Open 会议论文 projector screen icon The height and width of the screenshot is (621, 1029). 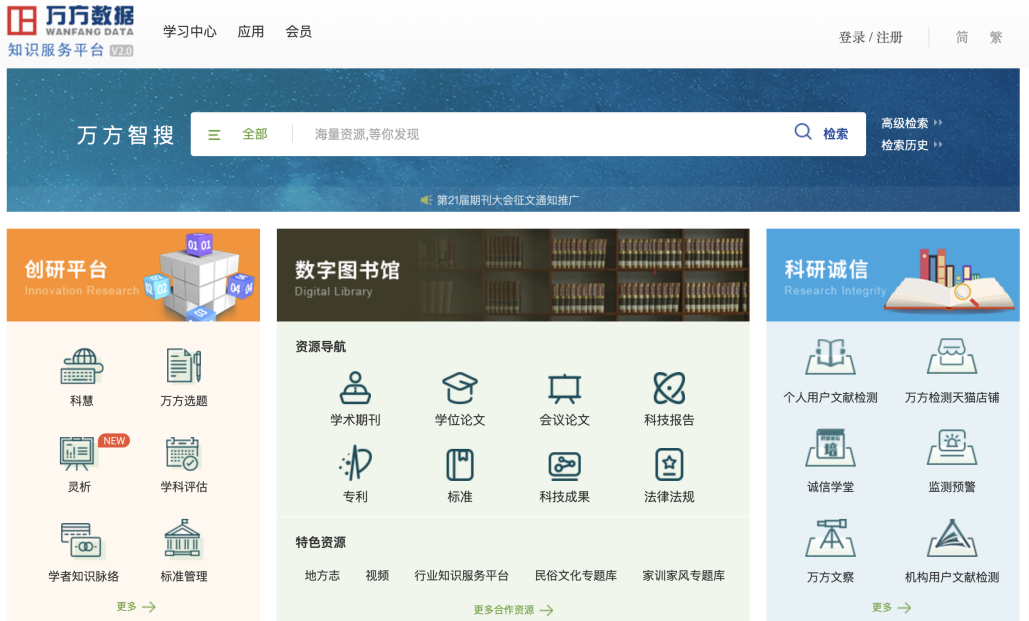[564, 389]
